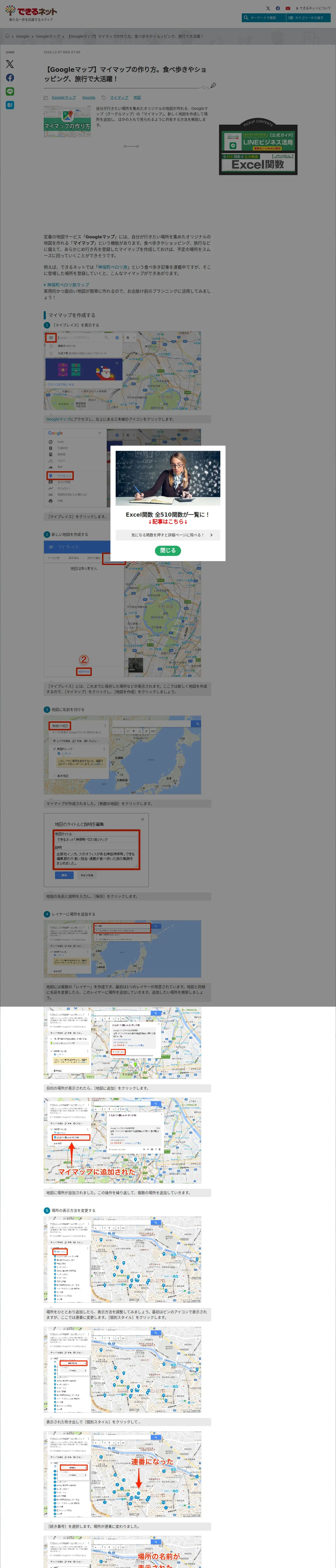Open the 気になる関数 detail page link
This screenshot has width=336, height=1568.
pos(168,535)
